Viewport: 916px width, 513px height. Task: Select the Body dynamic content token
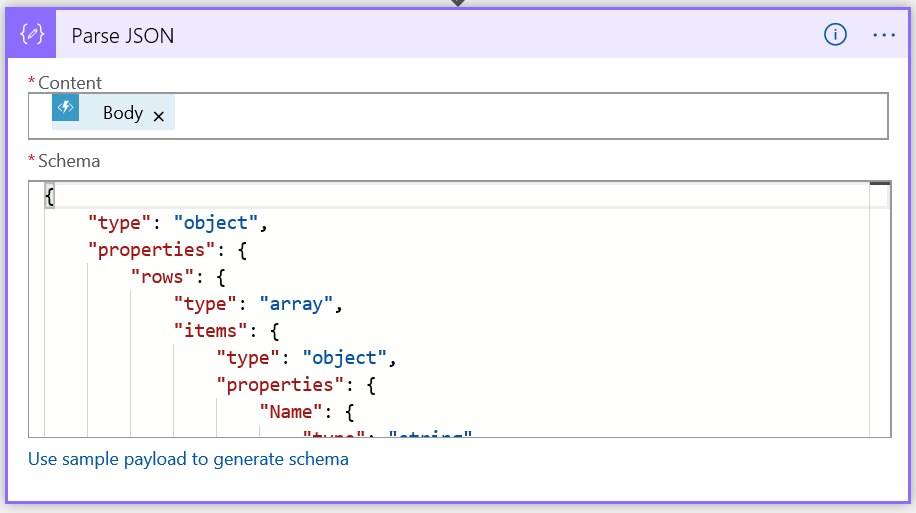122,113
